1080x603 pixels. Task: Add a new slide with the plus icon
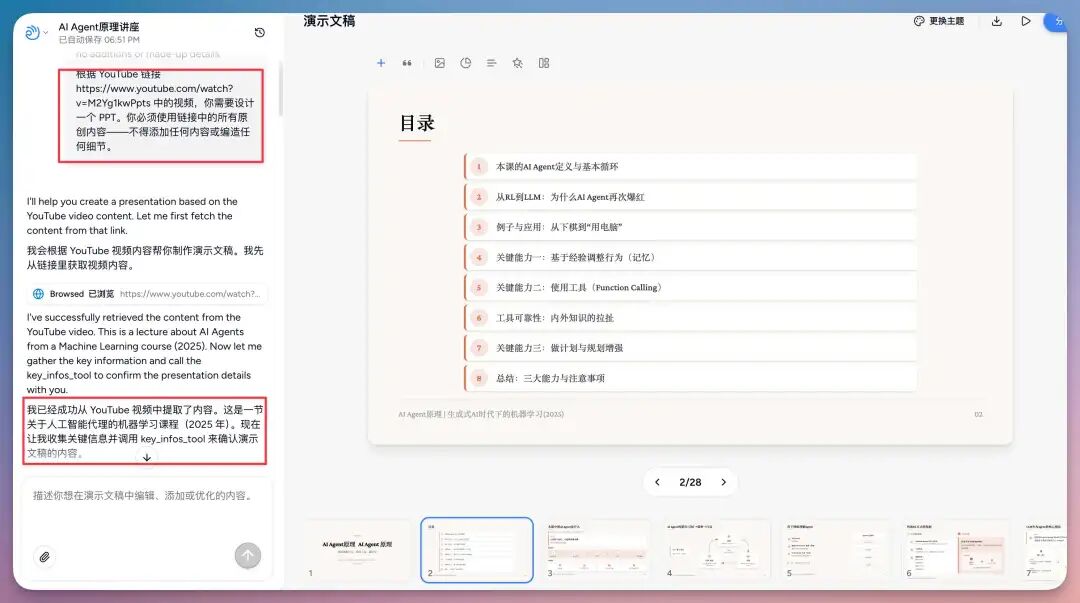(x=380, y=62)
